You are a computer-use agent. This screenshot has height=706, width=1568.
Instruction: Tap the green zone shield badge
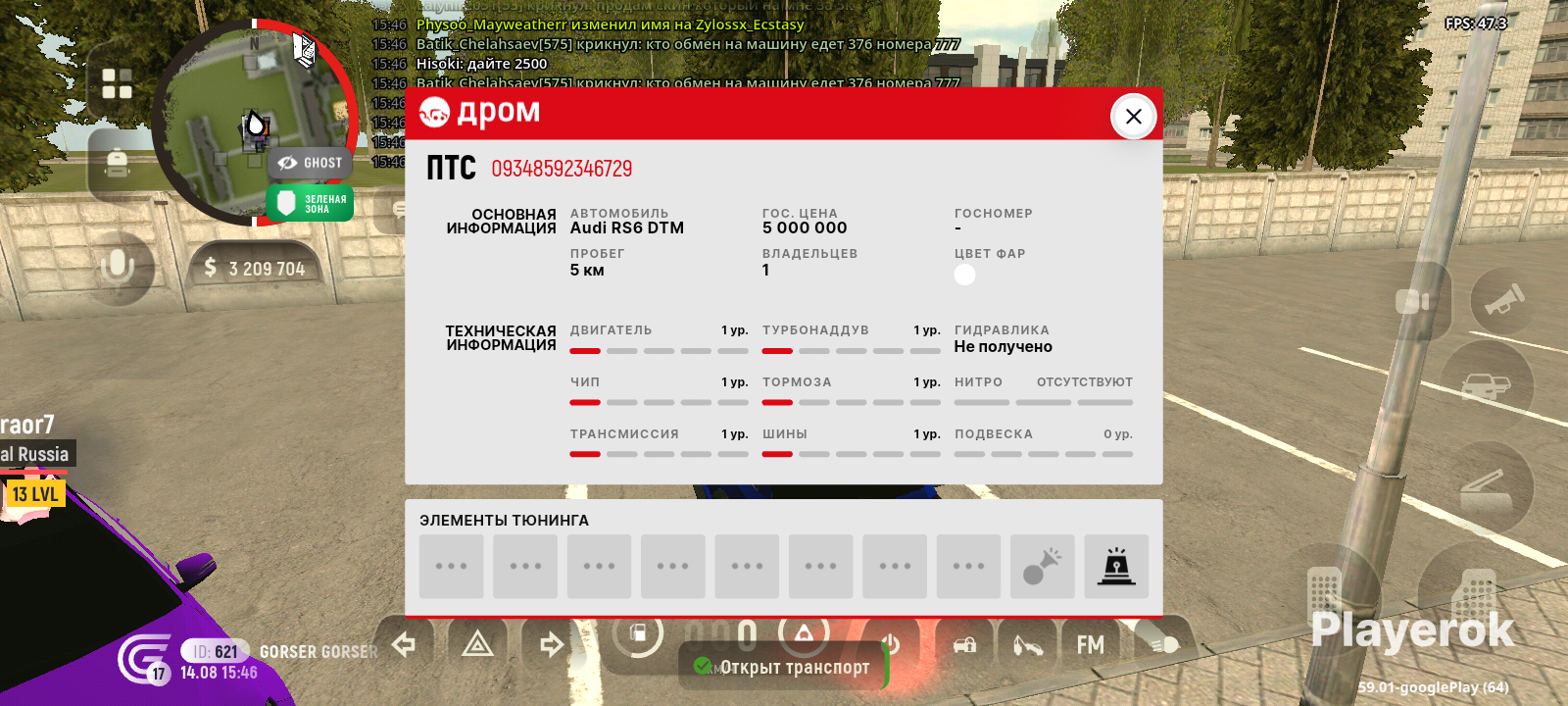point(310,204)
